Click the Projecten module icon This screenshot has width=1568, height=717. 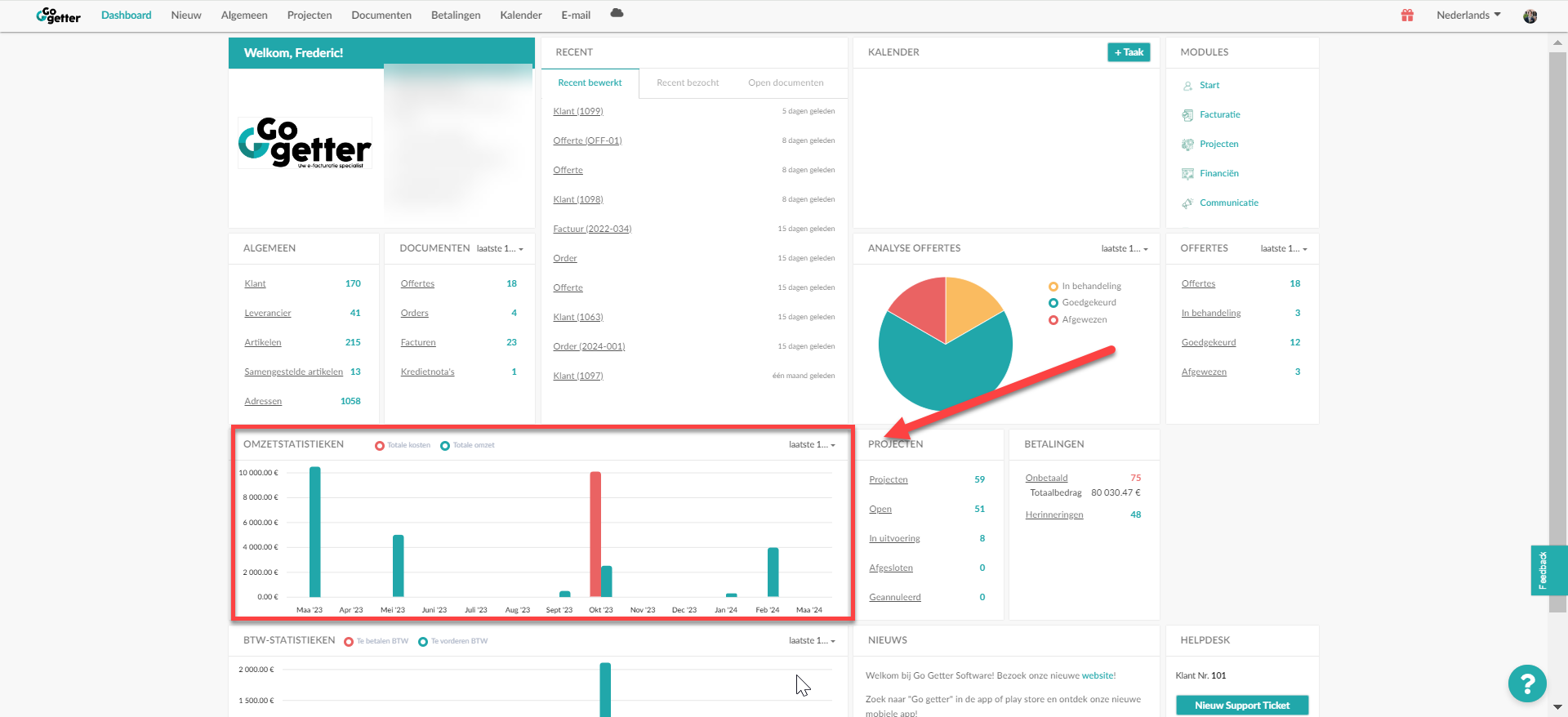1187,145
